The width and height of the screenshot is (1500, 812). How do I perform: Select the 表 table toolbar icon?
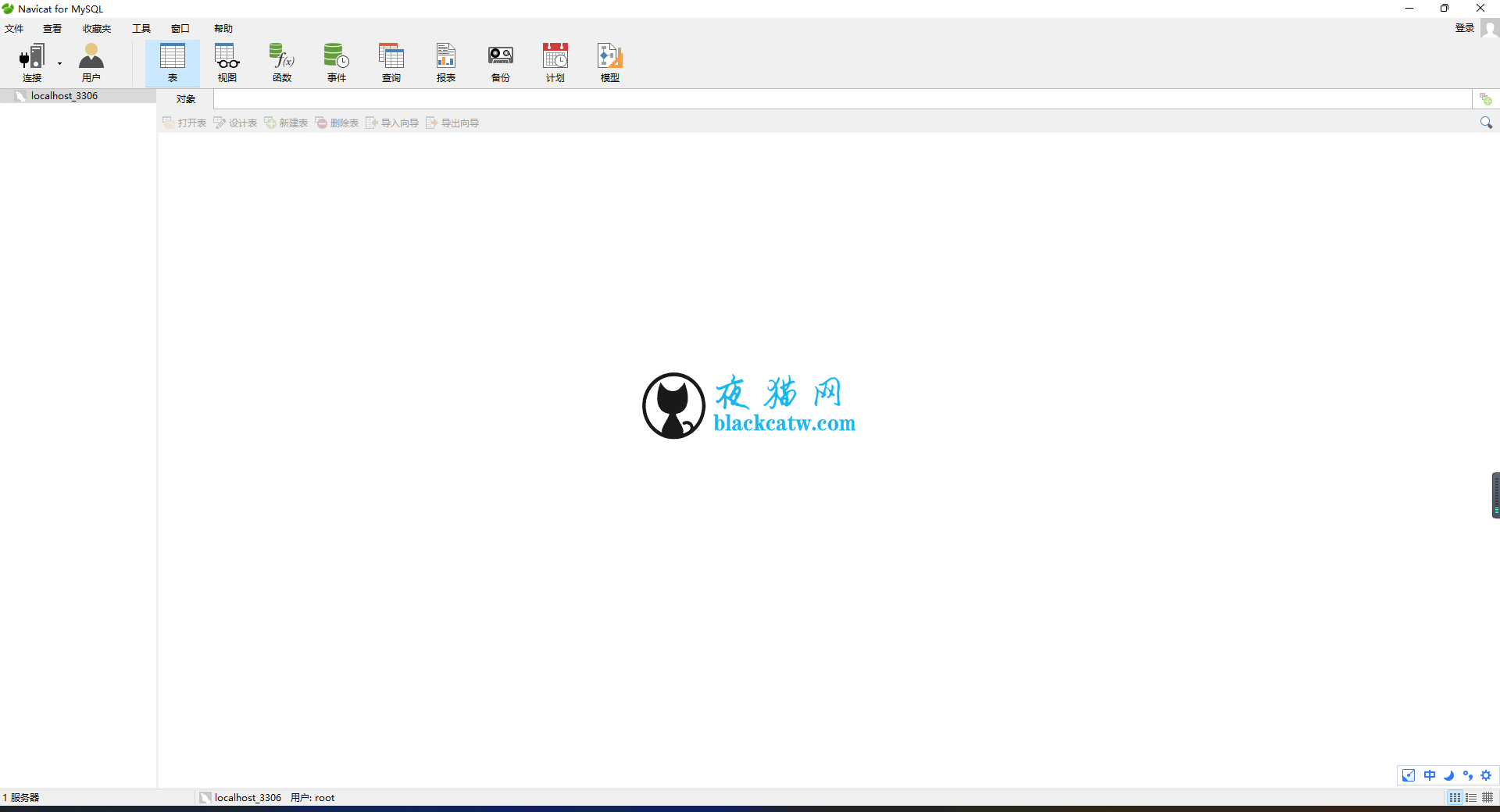[x=173, y=62]
